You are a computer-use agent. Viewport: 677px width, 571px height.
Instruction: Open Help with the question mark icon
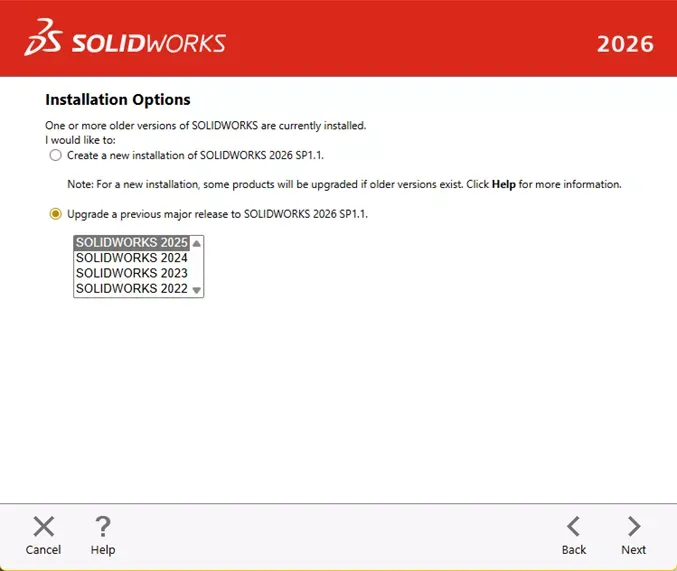pyautogui.click(x=103, y=527)
